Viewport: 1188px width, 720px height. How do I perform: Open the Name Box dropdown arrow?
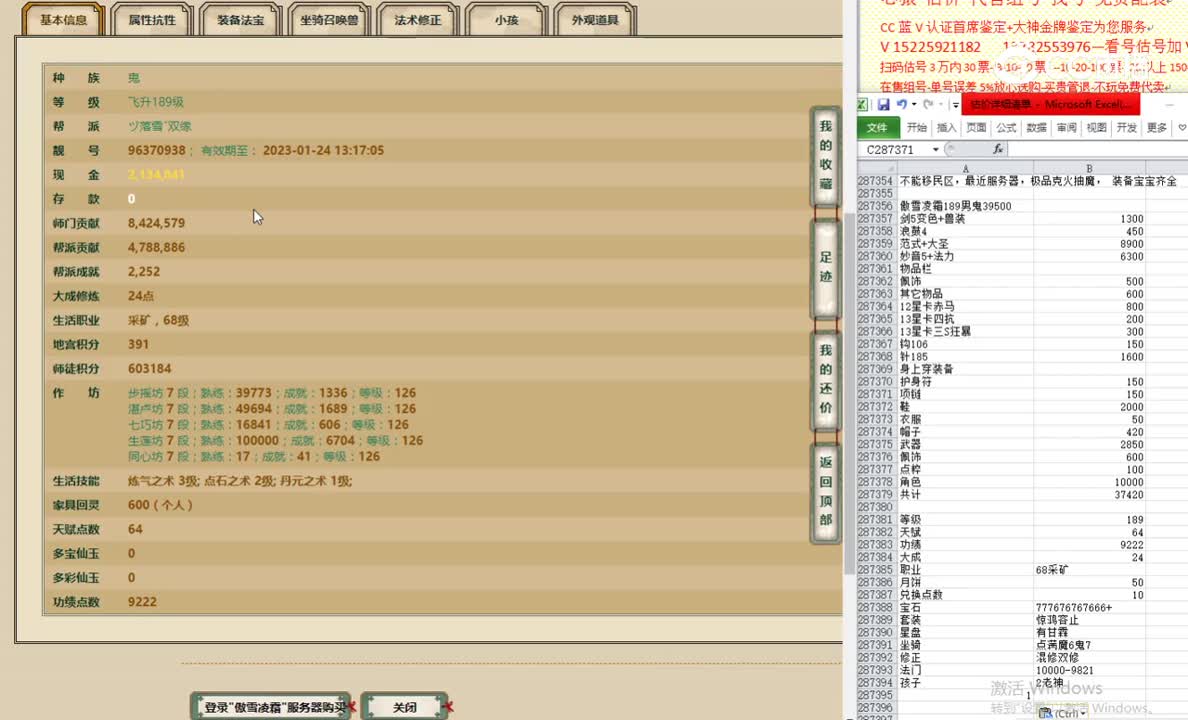[935, 147]
